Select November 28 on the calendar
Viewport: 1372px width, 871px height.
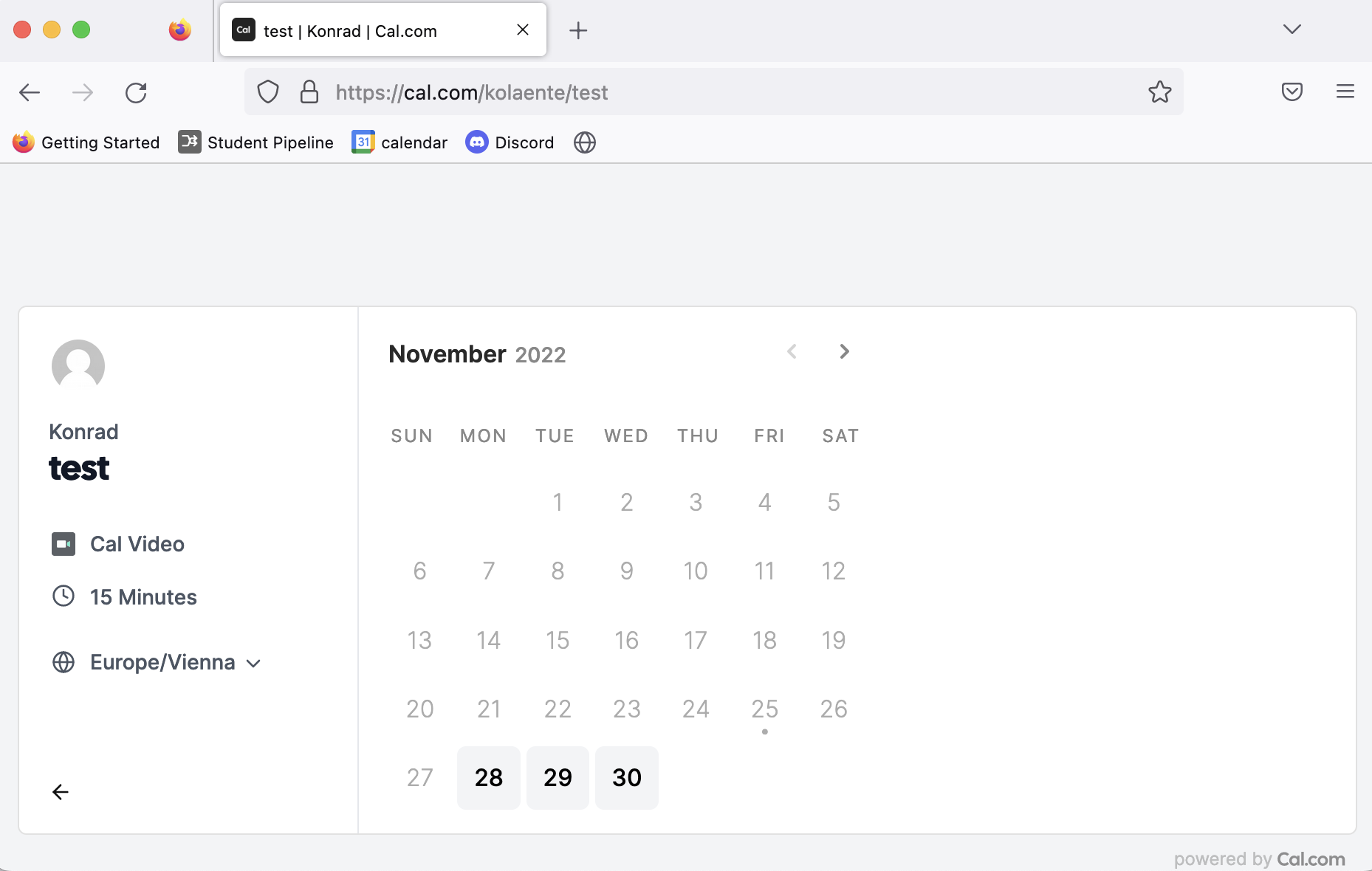488,777
